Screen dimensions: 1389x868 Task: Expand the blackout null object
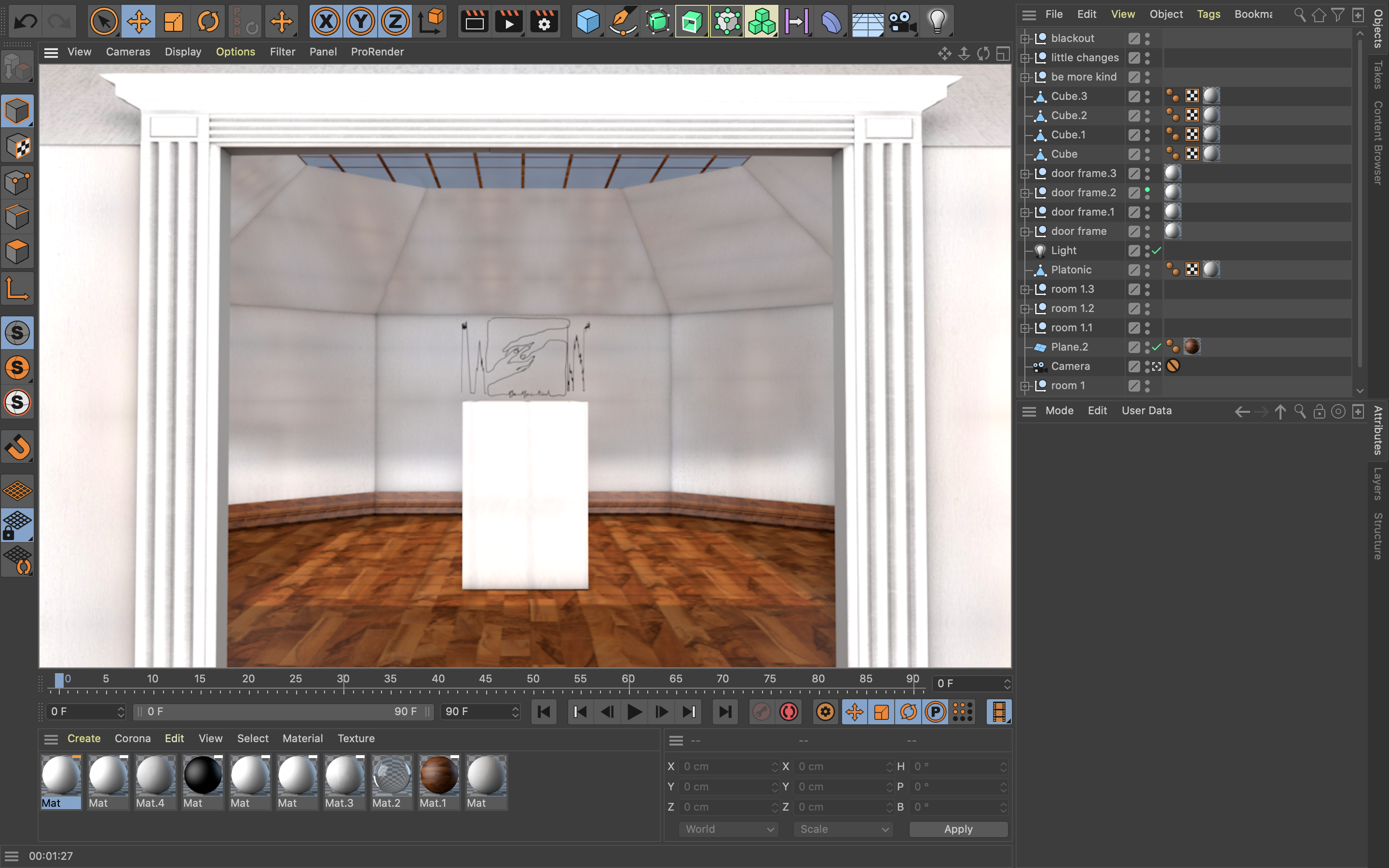click(x=1024, y=39)
